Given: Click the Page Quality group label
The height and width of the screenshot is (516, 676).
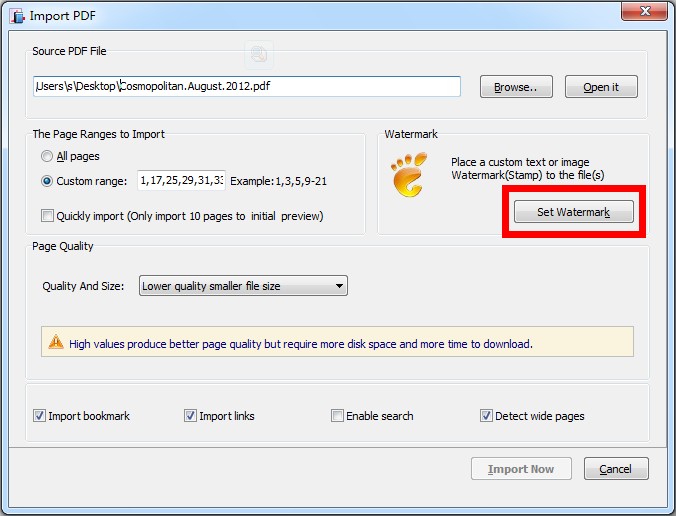Looking at the screenshot, I should (x=63, y=246).
